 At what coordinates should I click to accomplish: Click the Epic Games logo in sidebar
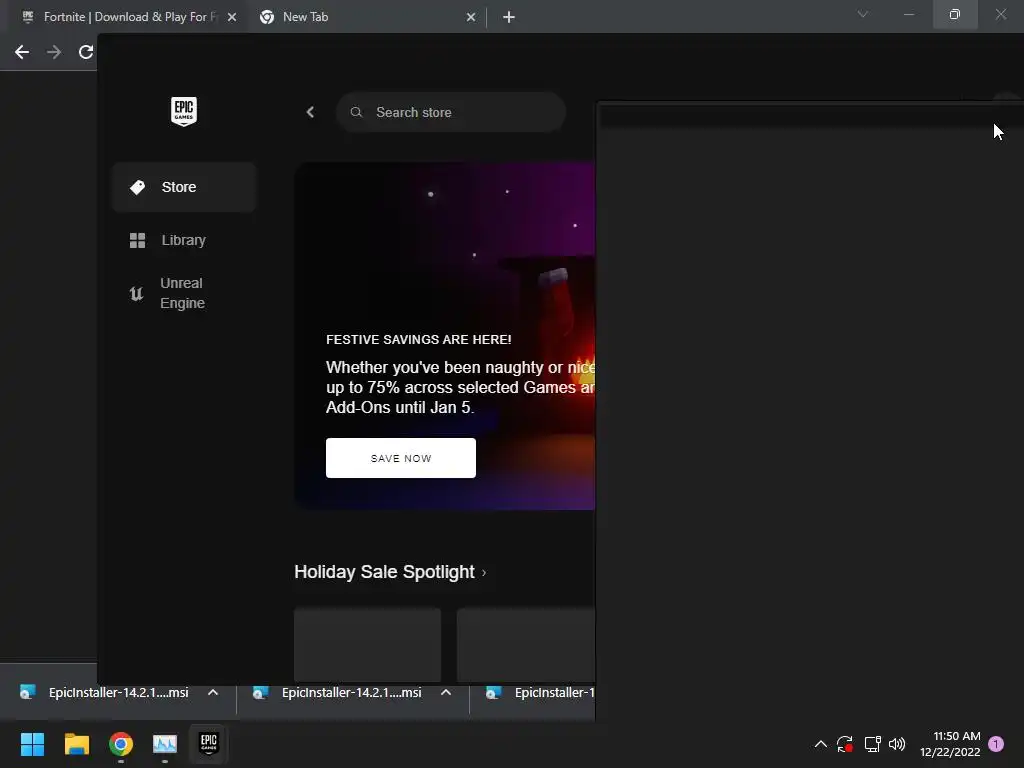[x=184, y=112]
